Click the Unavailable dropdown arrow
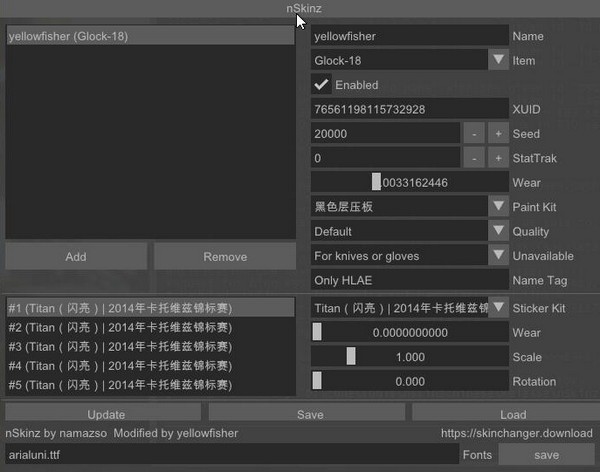 pyautogui.click(x=498, y=256)
